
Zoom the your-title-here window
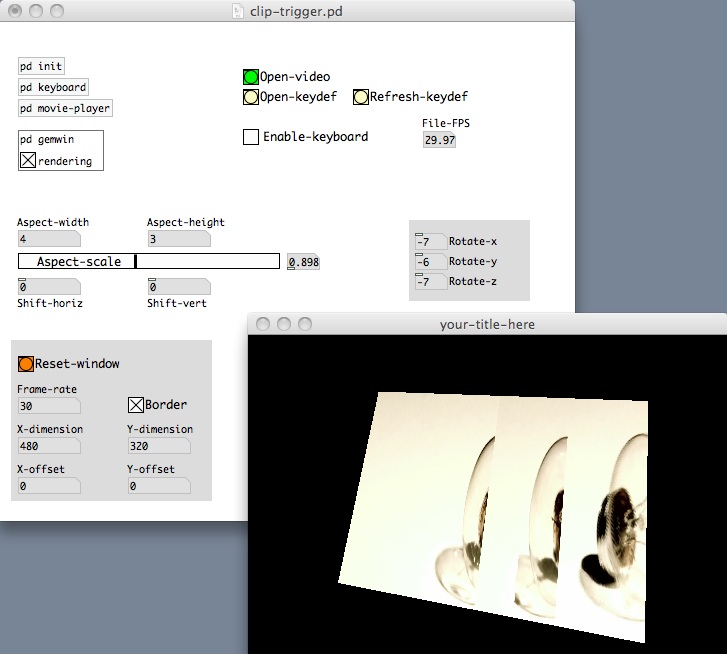coord(305,324)
